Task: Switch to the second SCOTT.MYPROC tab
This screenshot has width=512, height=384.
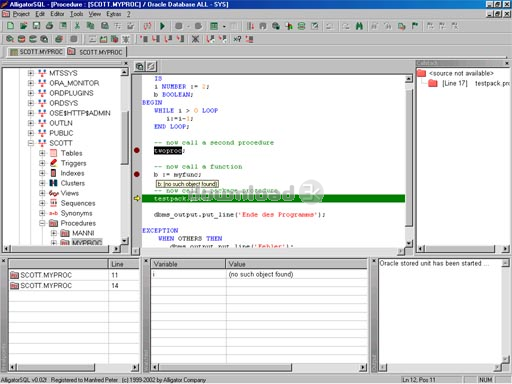Action: coord(96,52)
